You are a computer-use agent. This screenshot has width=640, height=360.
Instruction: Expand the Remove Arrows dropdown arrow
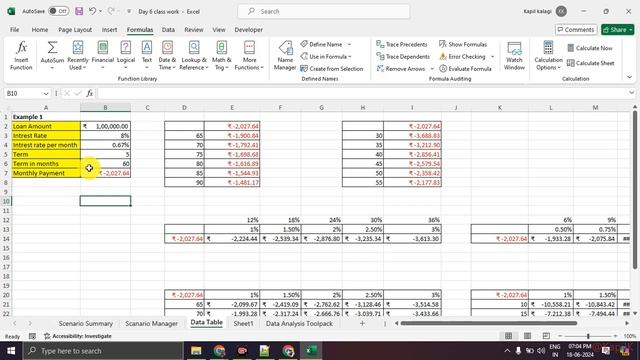pyautogui.click(x=432, y=69)
